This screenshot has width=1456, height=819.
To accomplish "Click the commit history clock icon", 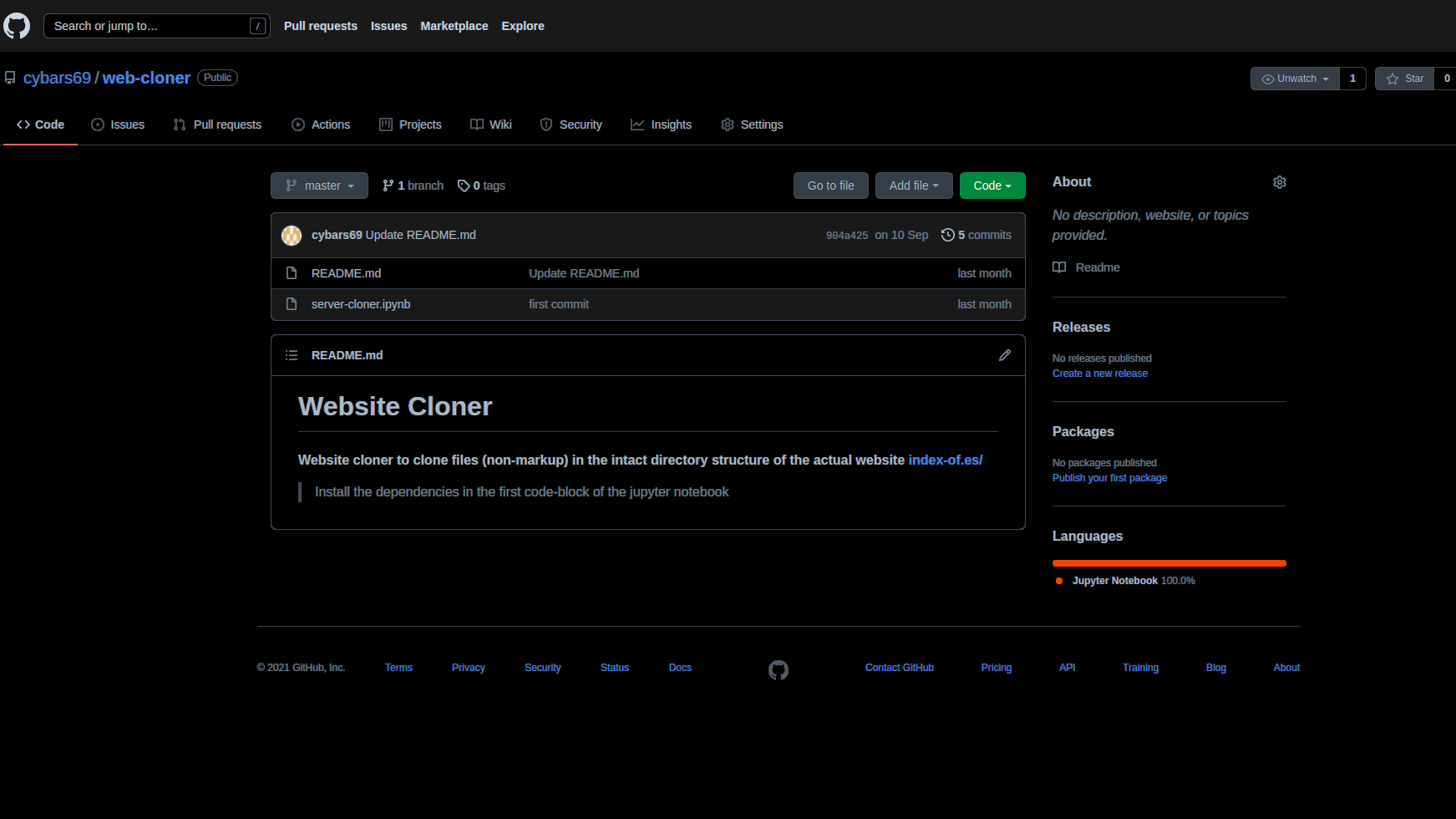I will [x=948, y=235].
